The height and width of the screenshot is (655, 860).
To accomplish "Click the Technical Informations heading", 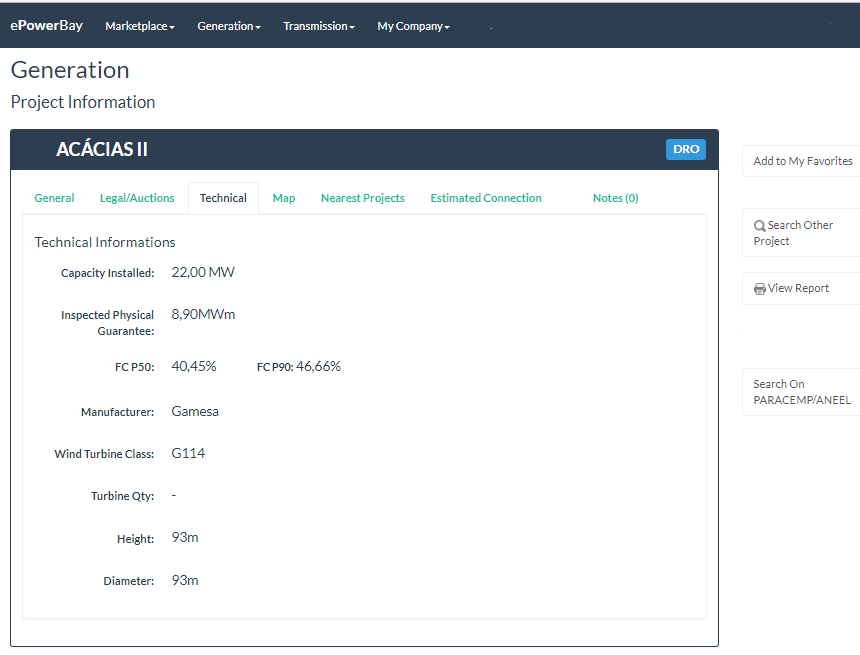I will [x=105, y=242].
